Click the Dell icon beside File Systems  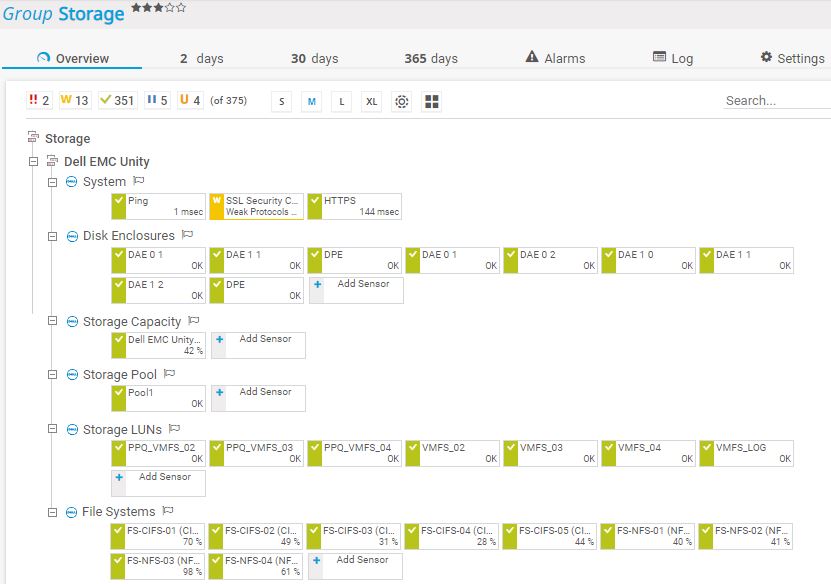[x=71, y=512]
